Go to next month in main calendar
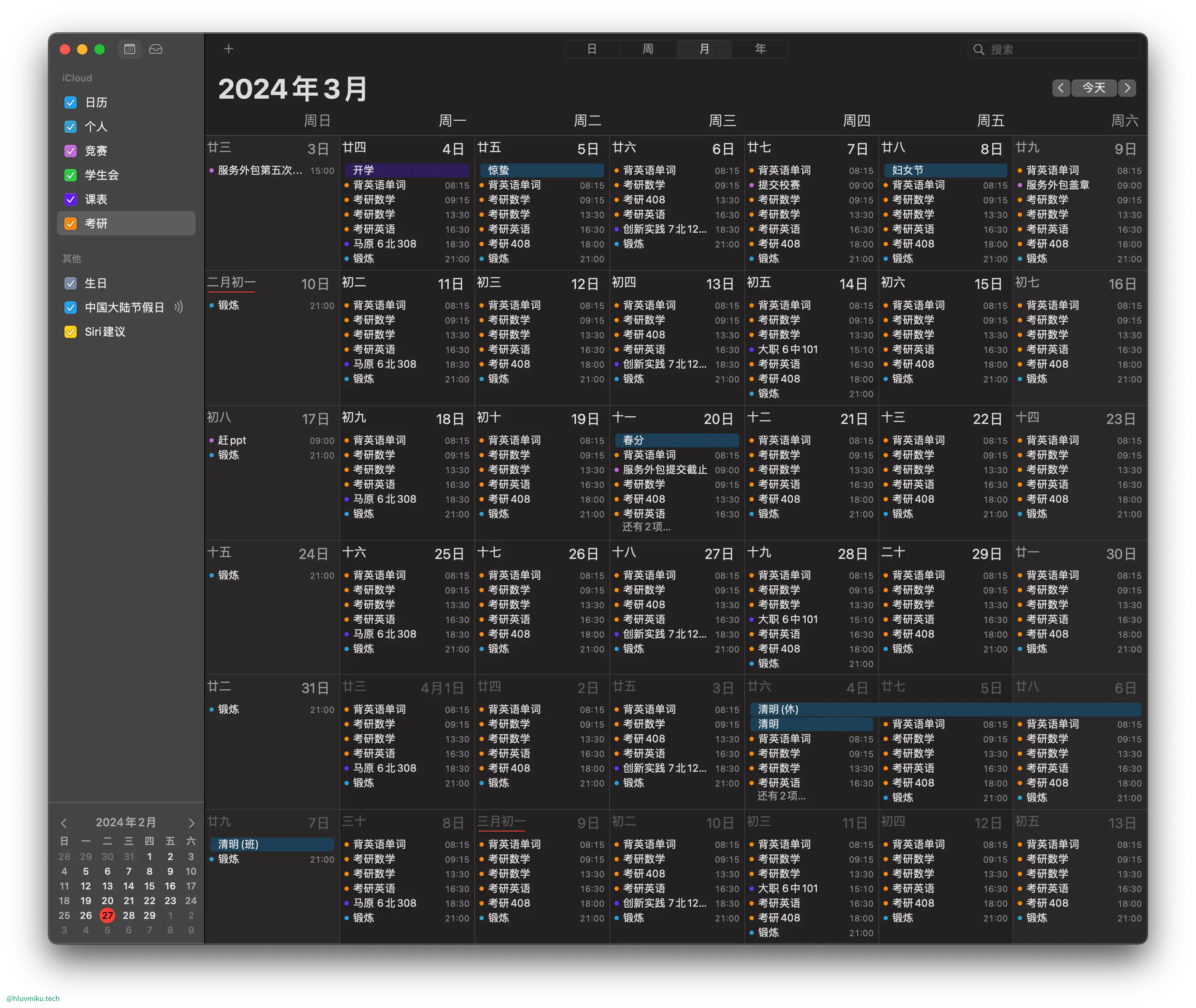 click(1128, 88)
